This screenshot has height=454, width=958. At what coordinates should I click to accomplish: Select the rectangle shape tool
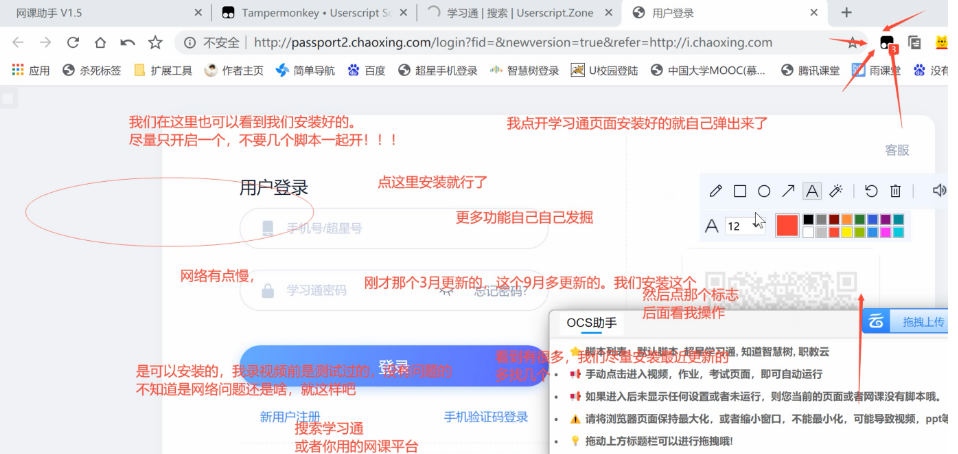click(740, 191)
